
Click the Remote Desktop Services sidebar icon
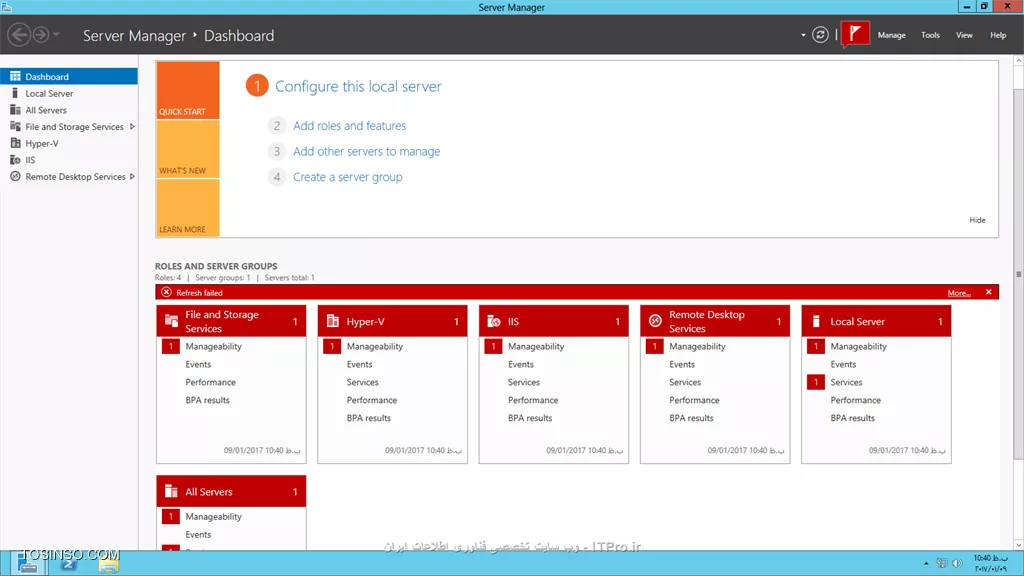15,176
